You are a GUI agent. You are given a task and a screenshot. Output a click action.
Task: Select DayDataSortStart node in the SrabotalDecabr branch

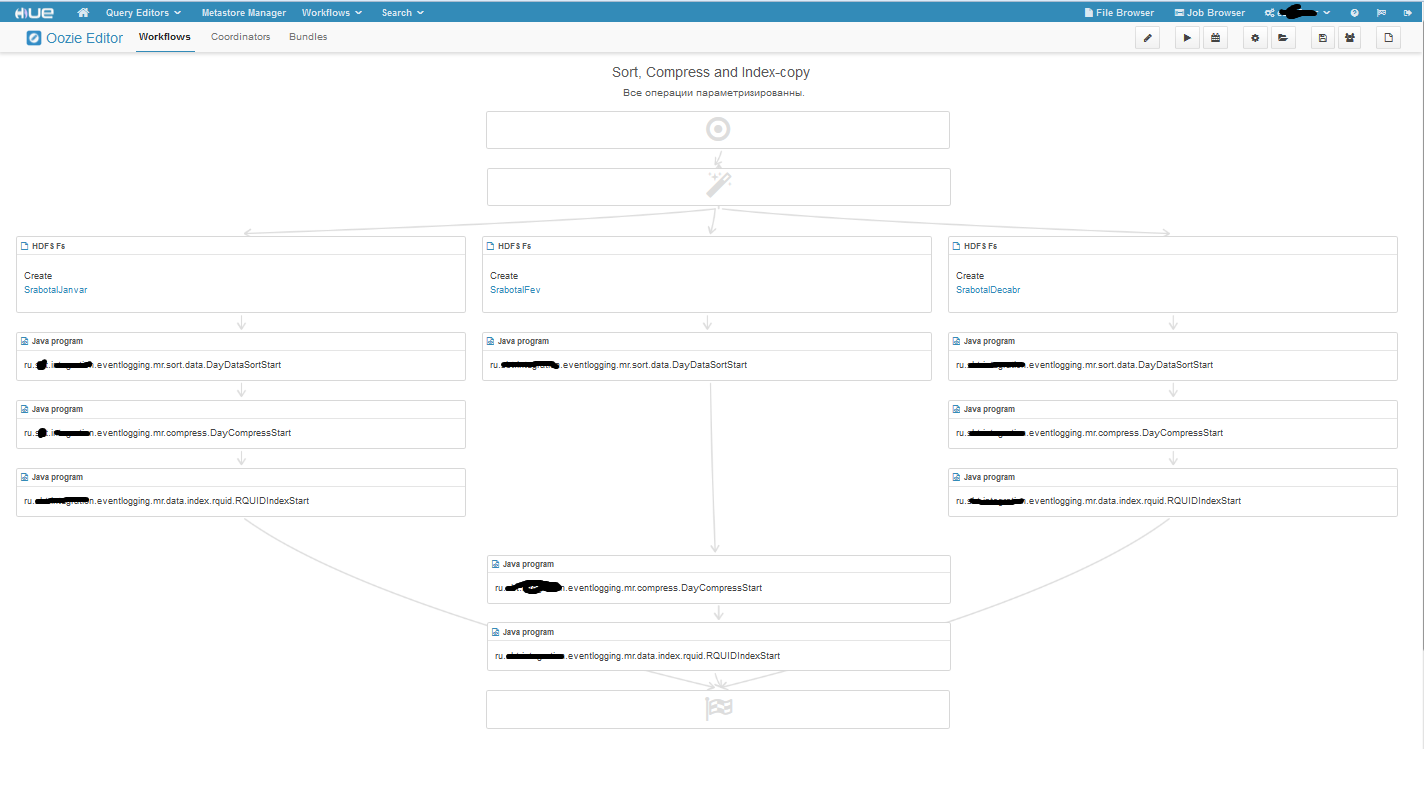pyautogui.click(x=1173, y=356)
